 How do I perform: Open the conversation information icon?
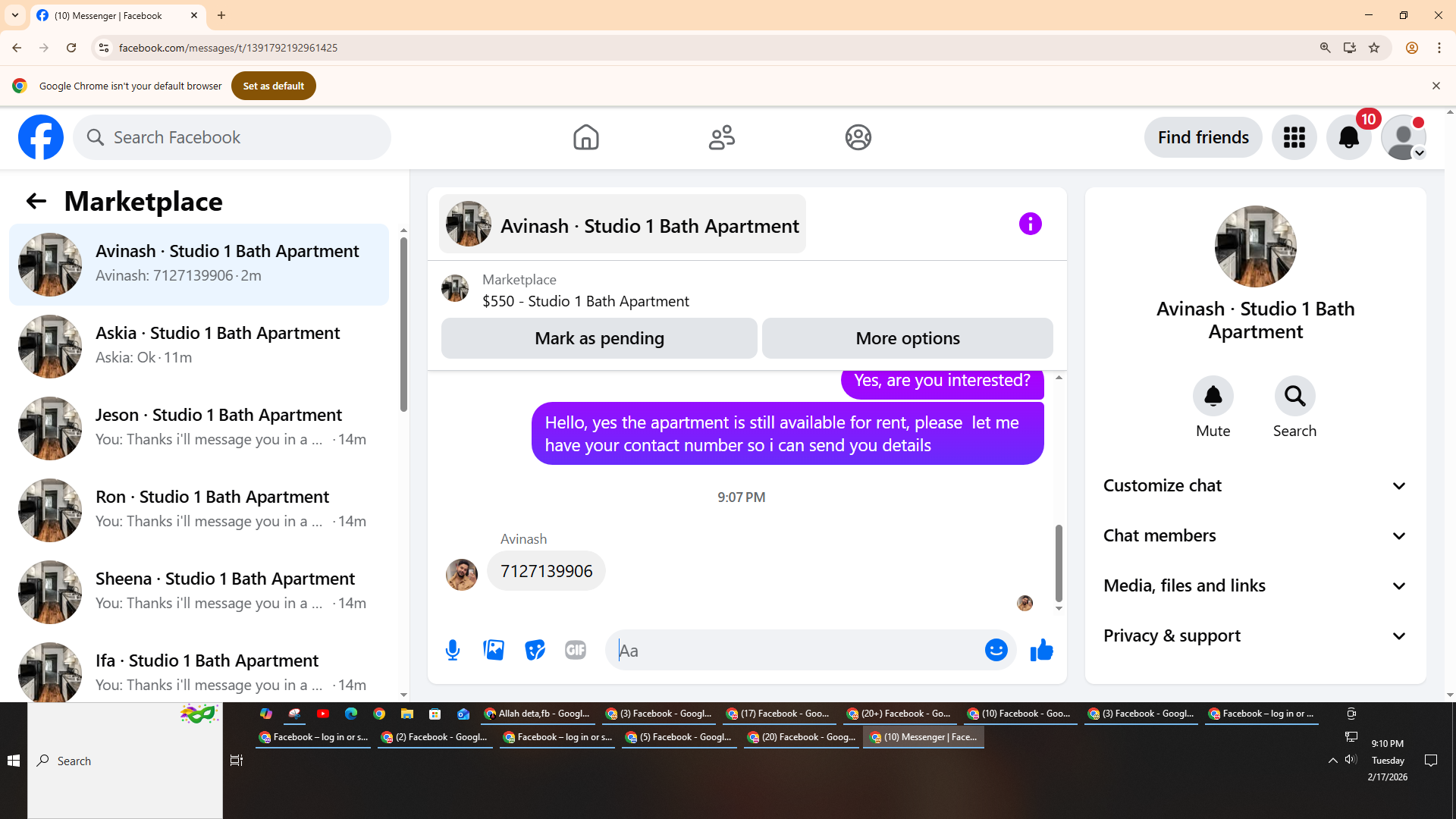click(x=1030, y=224)
